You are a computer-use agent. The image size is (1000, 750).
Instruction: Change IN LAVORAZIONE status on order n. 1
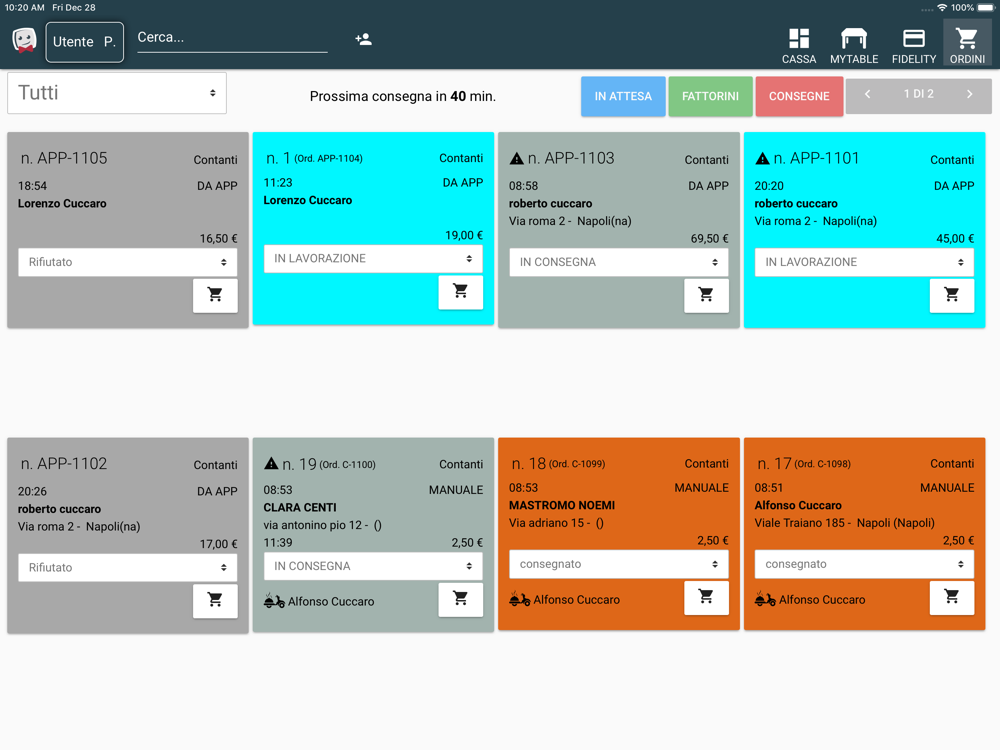(373, 259)
